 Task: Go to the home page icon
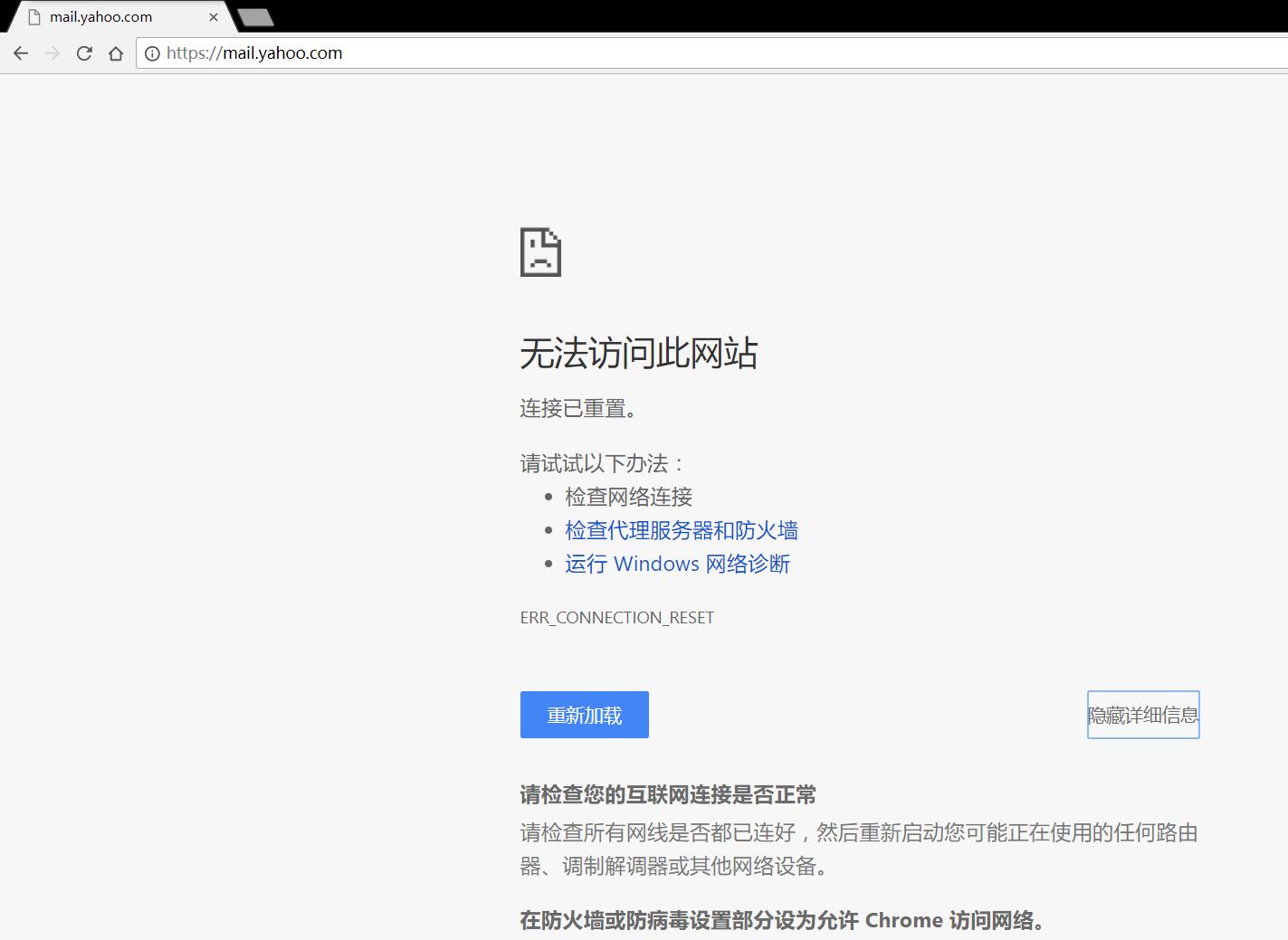[116, 53]
